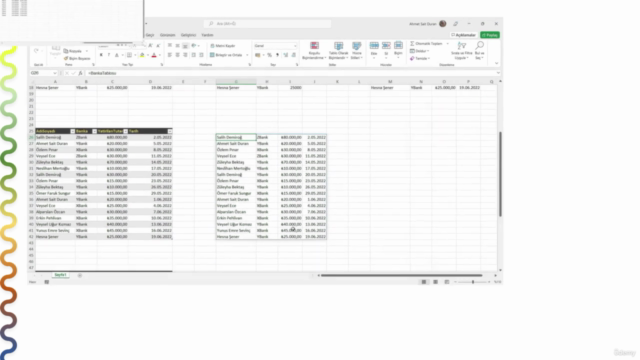
Task: Collapse the ribbon with the chevron
Action: tap(496, 63)
